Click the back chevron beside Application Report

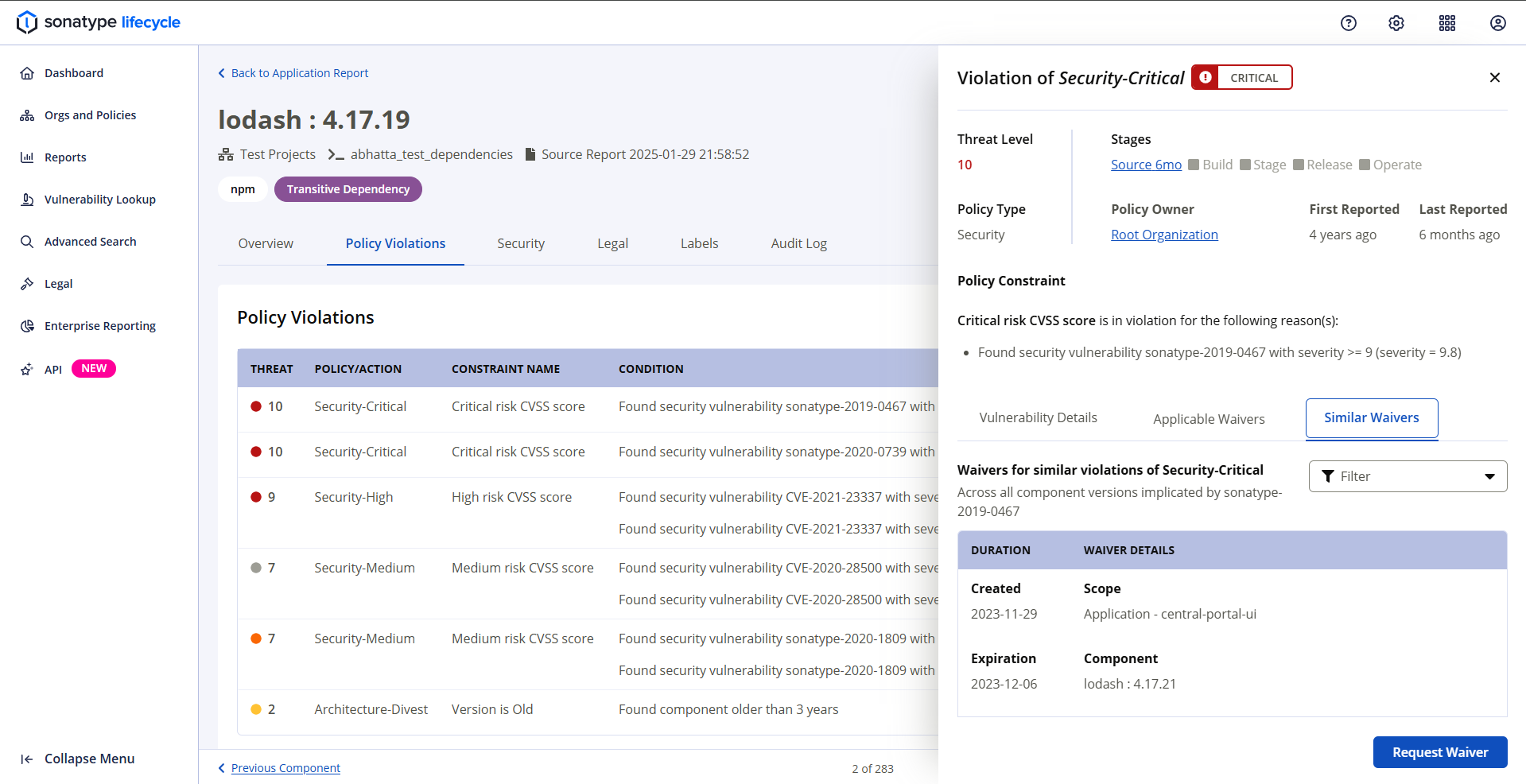pos(222,73)
